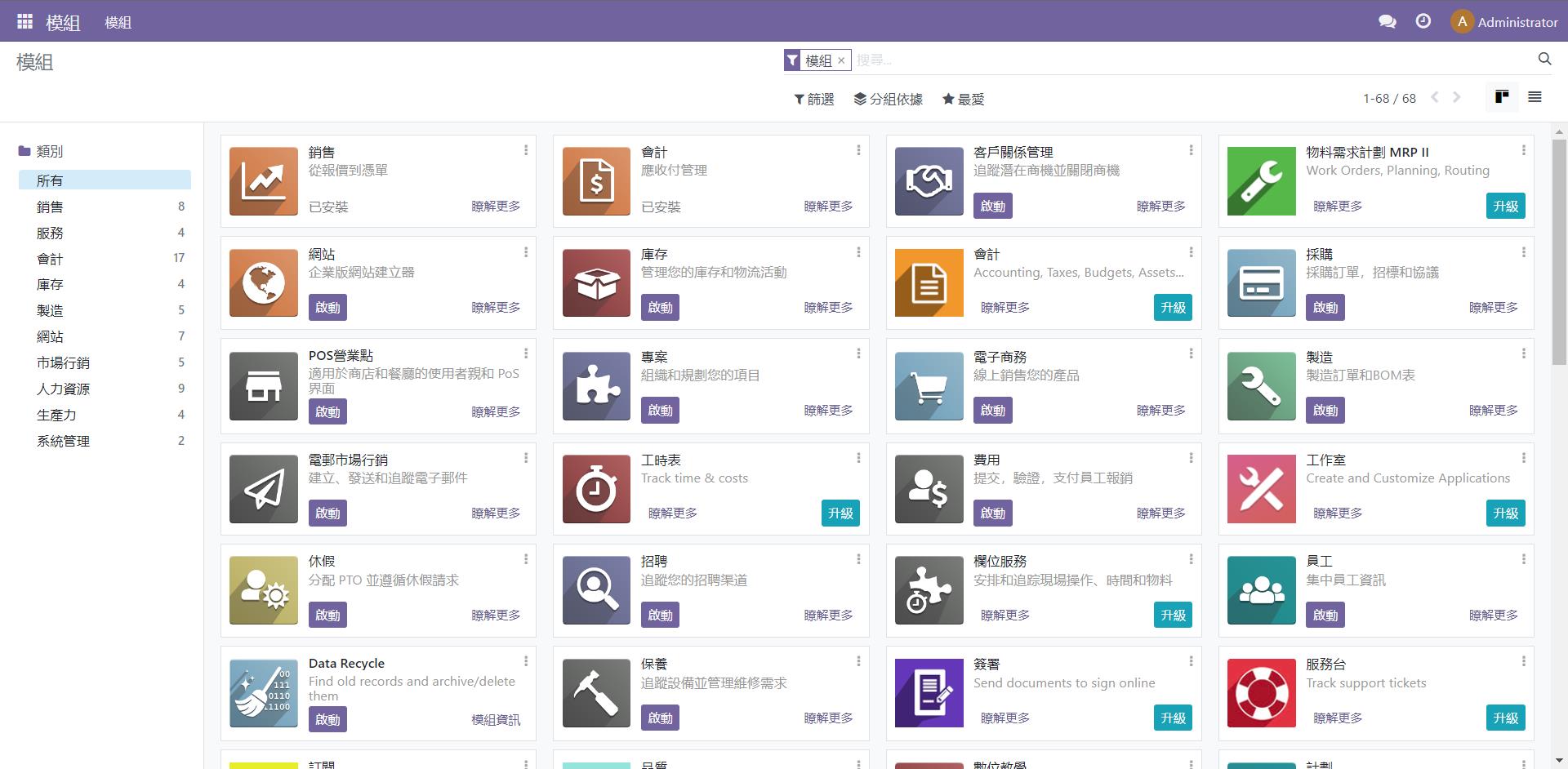The height and width of the screenshot is (769, 1568).
Task: Open the 篩選 filters dropdown
Action: tap(813, 98)
